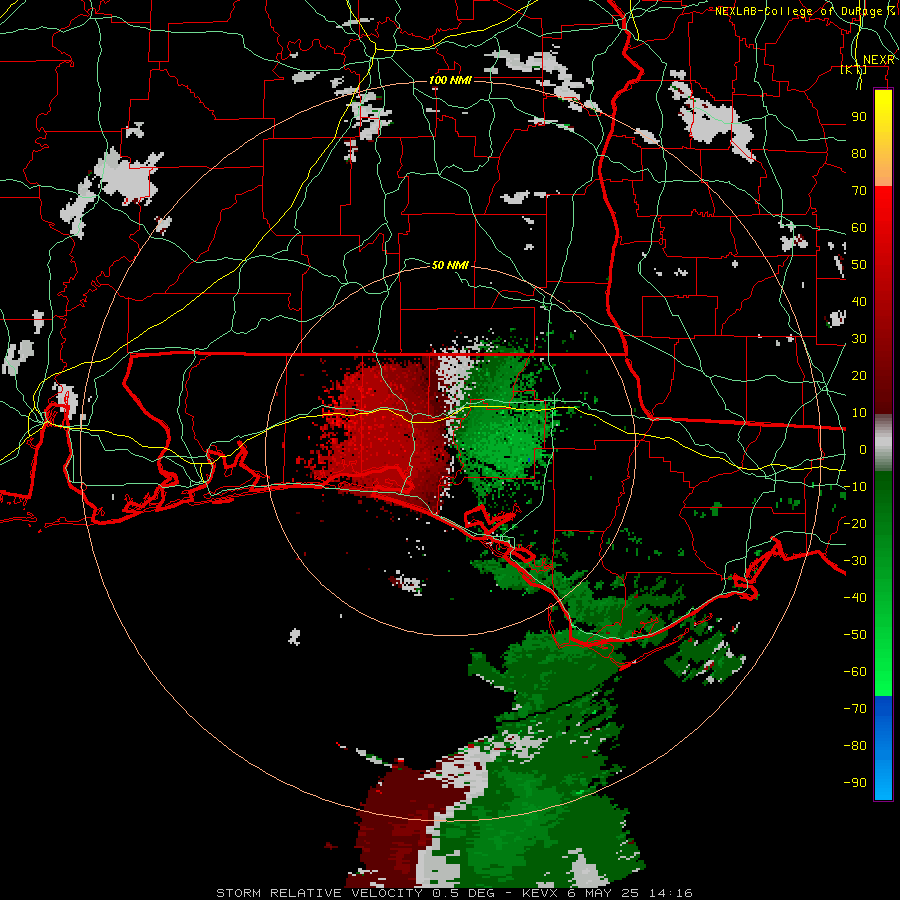Viewport: 900px width, 900px height.
Task: Click the "0" value on velocity scale
Action: tap(863, 449)
